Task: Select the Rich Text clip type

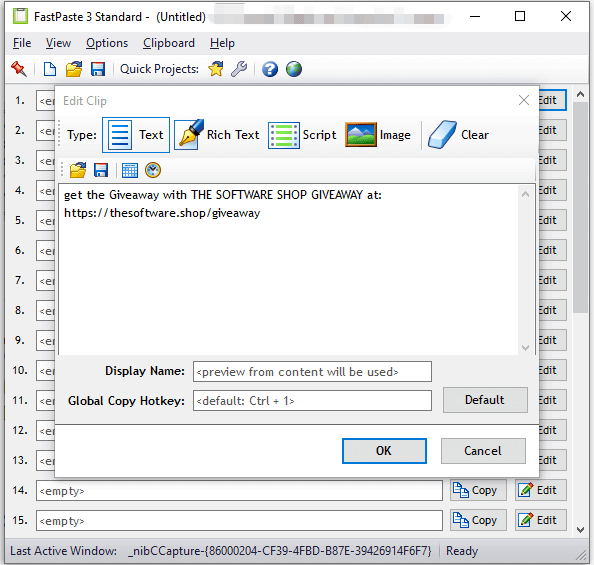Action: coord(217,135)
